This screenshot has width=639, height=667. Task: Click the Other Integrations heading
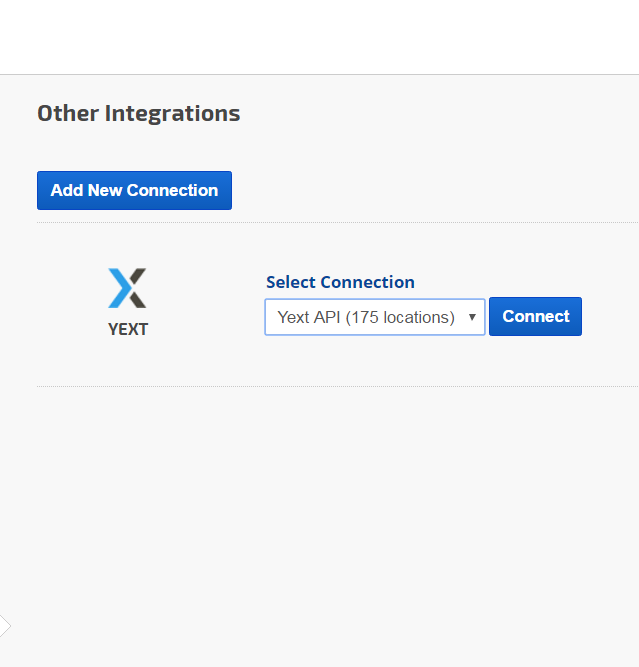(x=138, y=113)
